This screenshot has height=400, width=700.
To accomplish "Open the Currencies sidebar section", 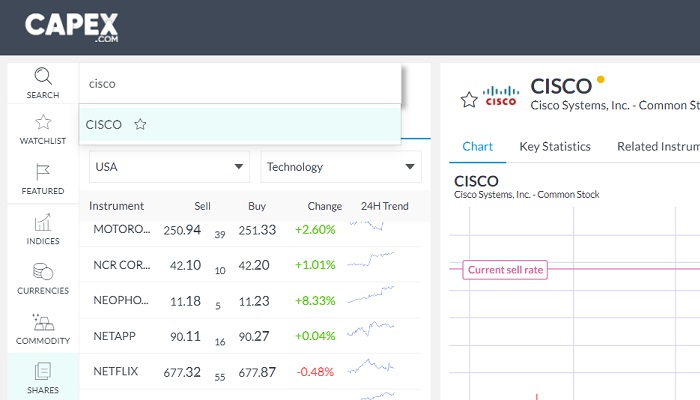I will 43,279.
